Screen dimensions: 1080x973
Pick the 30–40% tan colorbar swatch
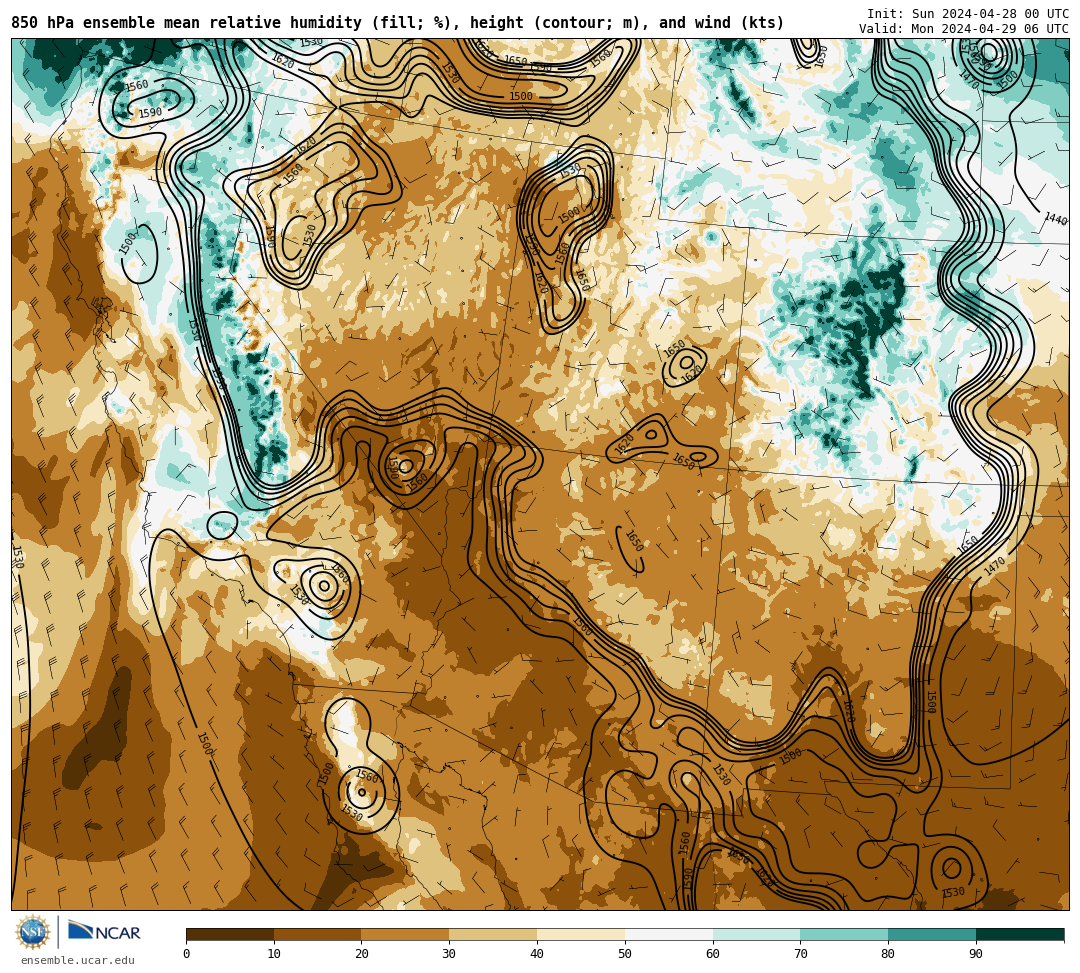coord(493,934)
